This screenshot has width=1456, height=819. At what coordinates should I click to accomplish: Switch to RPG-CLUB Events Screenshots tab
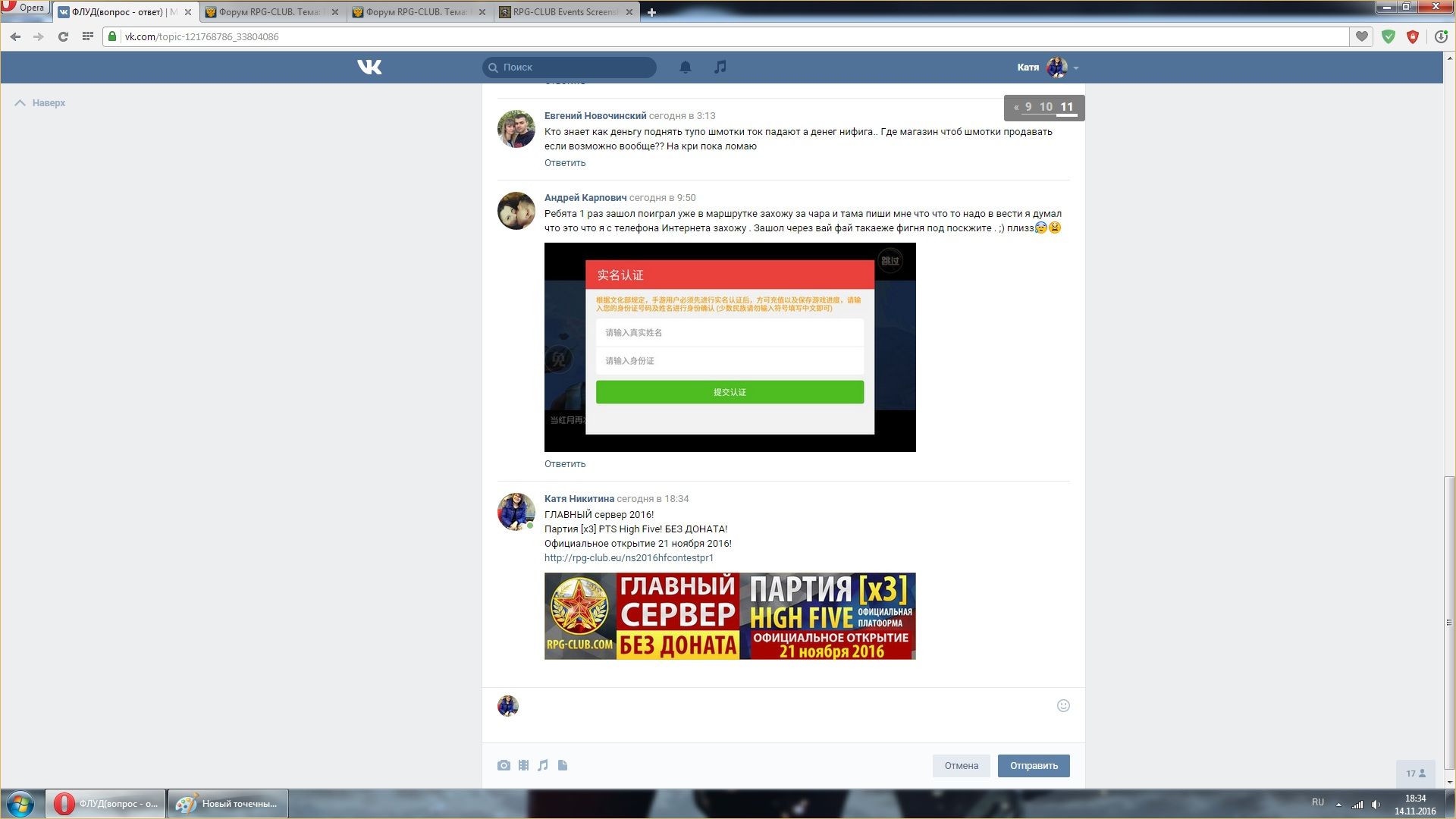tap(566, 12)
